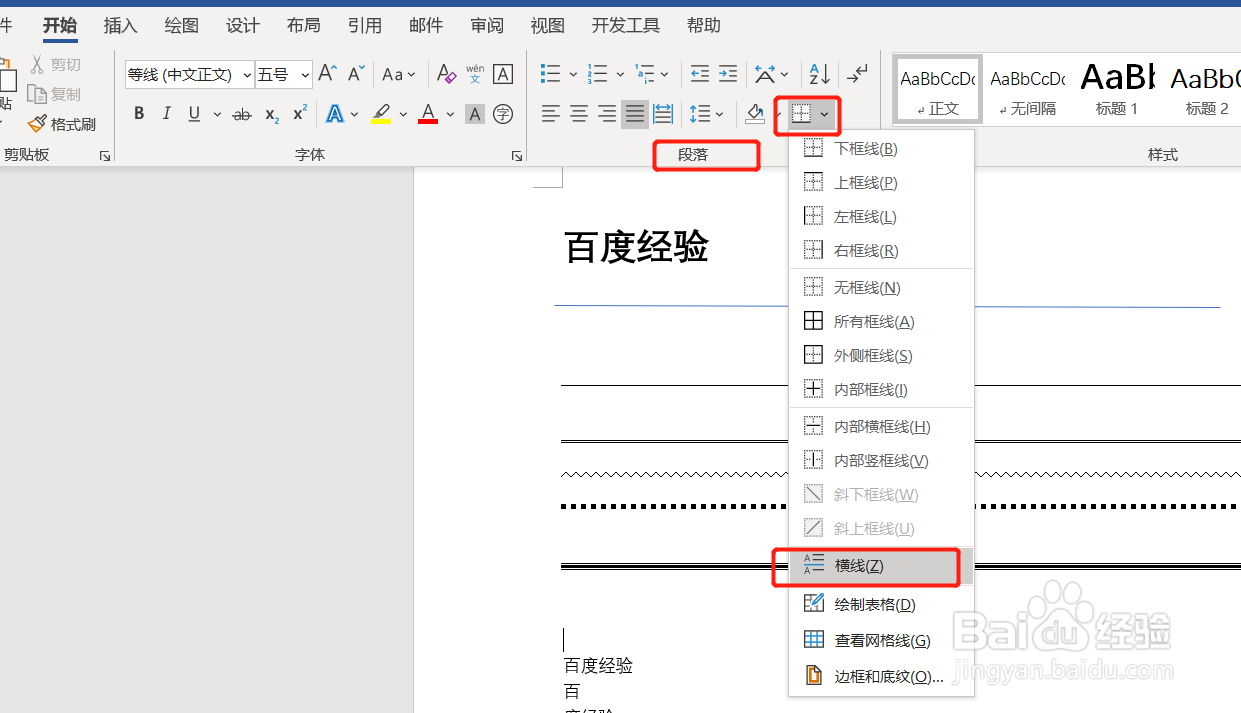Click the Cut (剪切) button
1241x713 pixels.
click(x=54, y=64)
